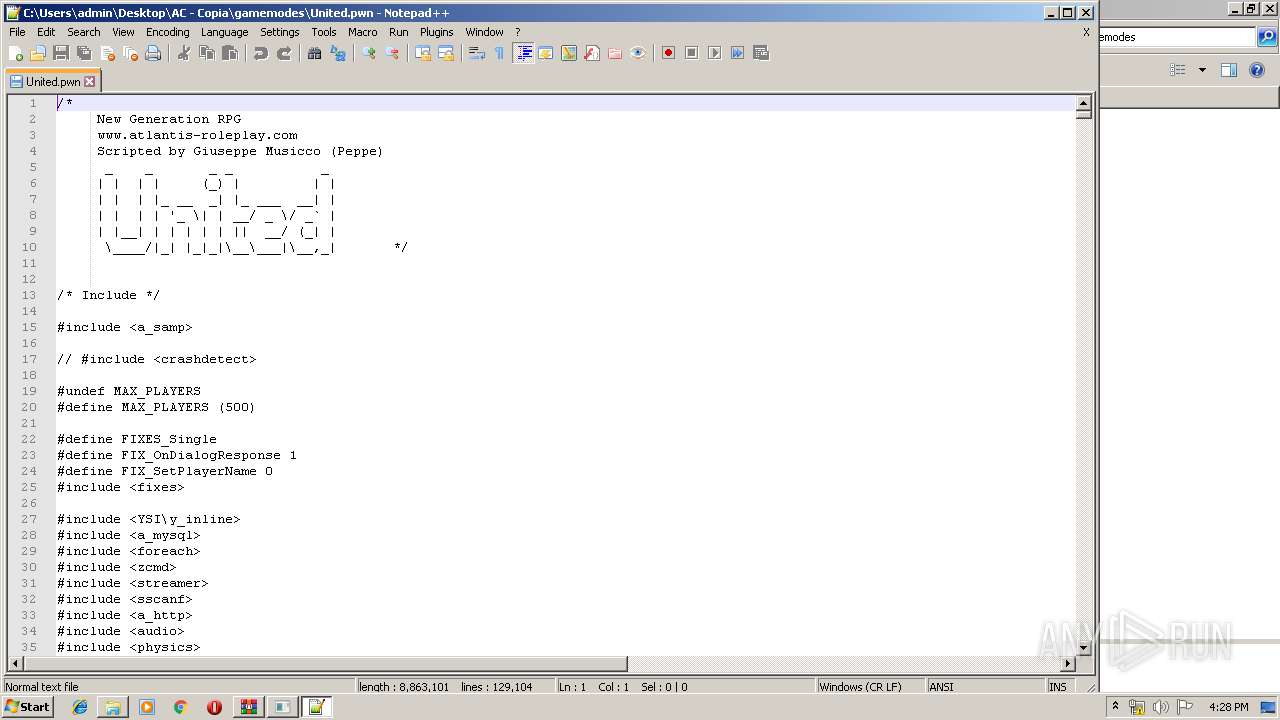This screenshot has height=720, width=1280.
Task: Start macro recording with red dot
Action: (x=669, y=53)
